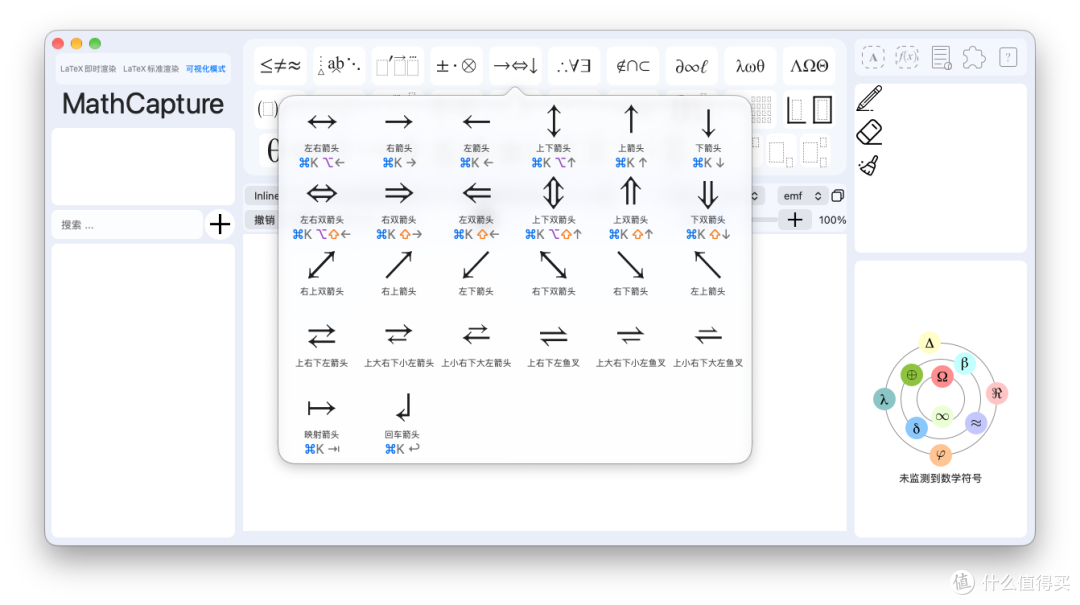Insert the 左下箭头 southwest arrow
Viewport: 1080px width, 605px height.
(x=476, y=265)
